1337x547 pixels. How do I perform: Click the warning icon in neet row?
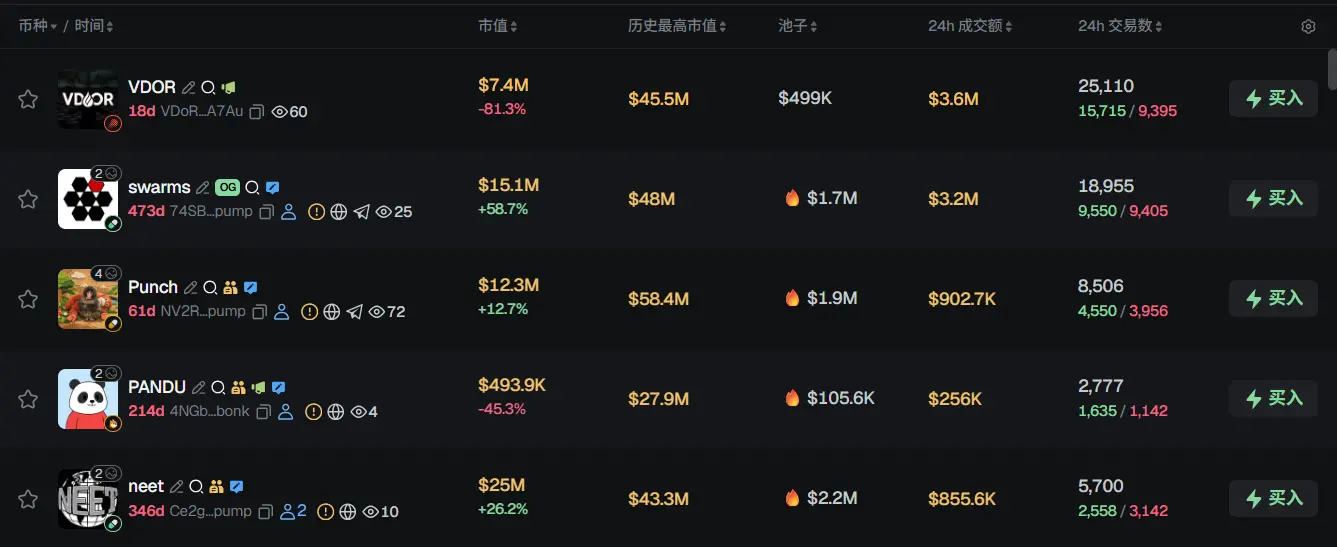(x=325, y=512)
